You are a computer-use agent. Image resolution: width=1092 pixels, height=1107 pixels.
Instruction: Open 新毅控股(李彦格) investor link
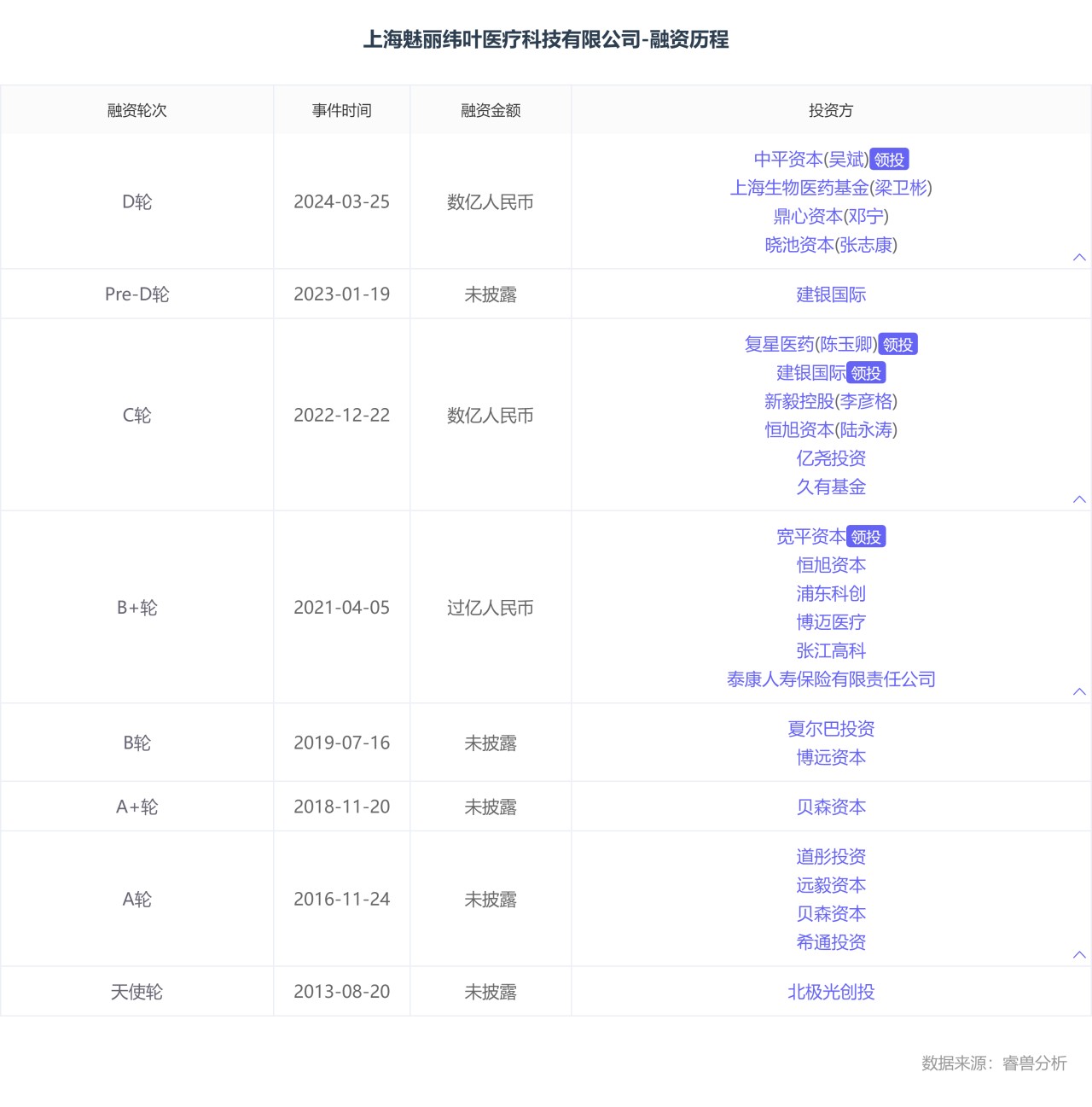click(831, 401)
